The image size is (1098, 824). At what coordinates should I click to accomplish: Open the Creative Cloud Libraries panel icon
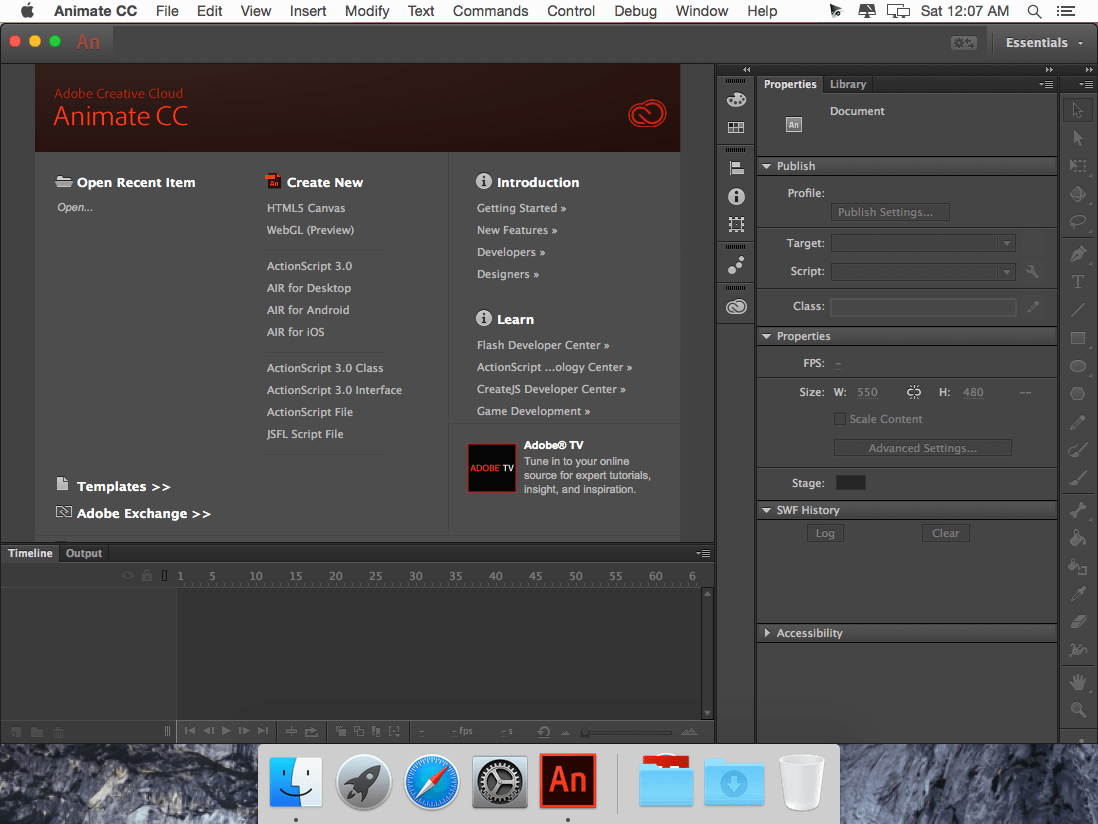736,307
